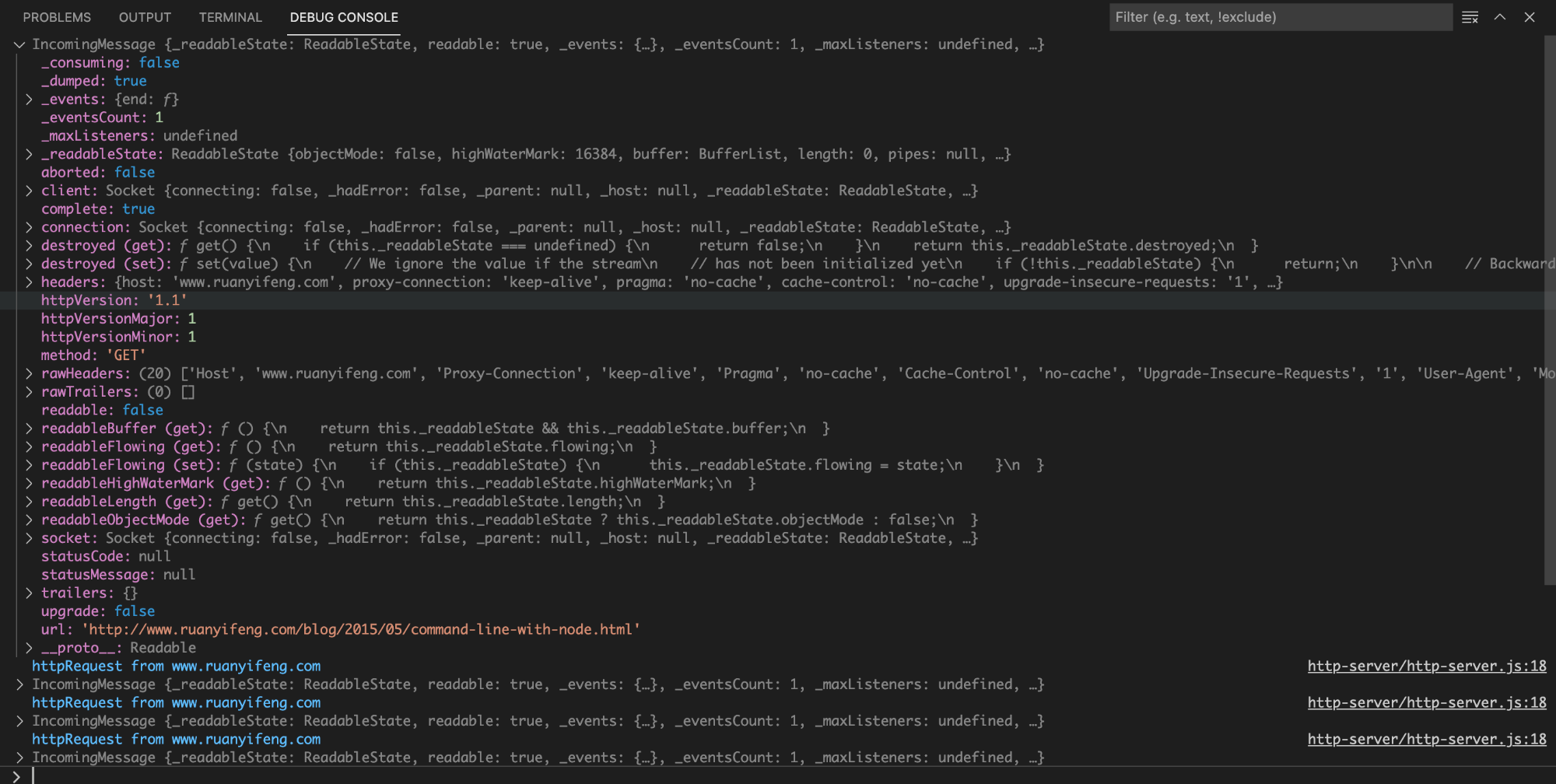1556x784 pixels.
Task: Expand the socket: Socket entry
Action: tap(29, 538)
